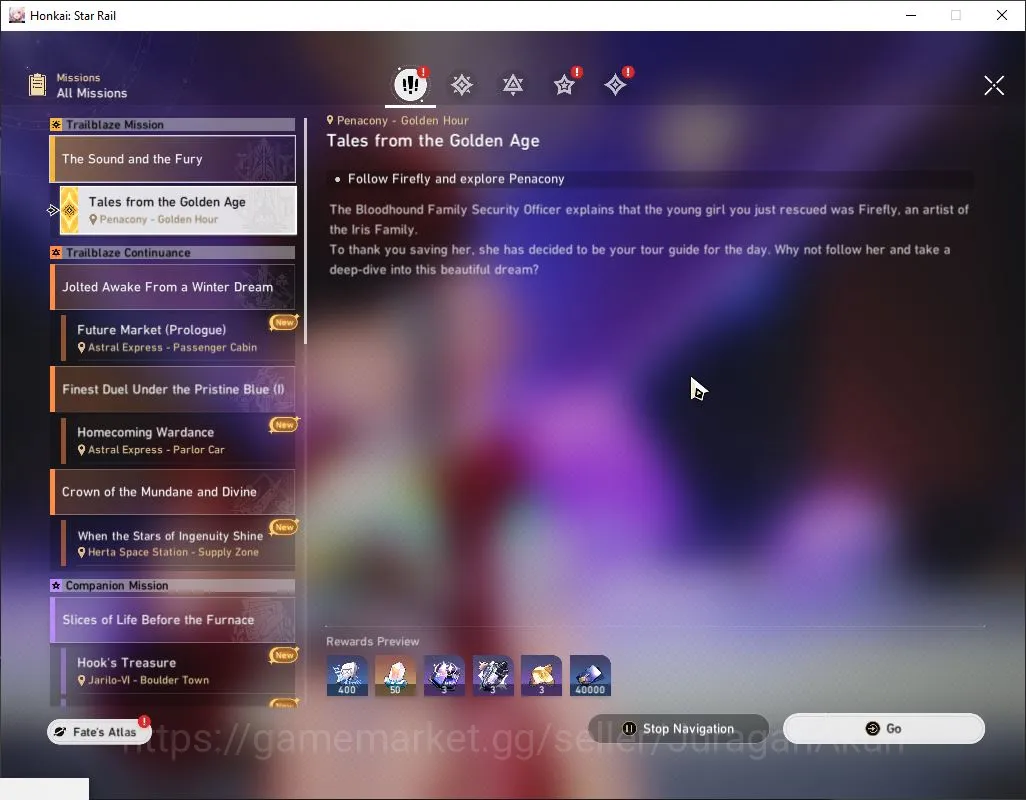View the 40000 Credits reward icon

[590, 676]
